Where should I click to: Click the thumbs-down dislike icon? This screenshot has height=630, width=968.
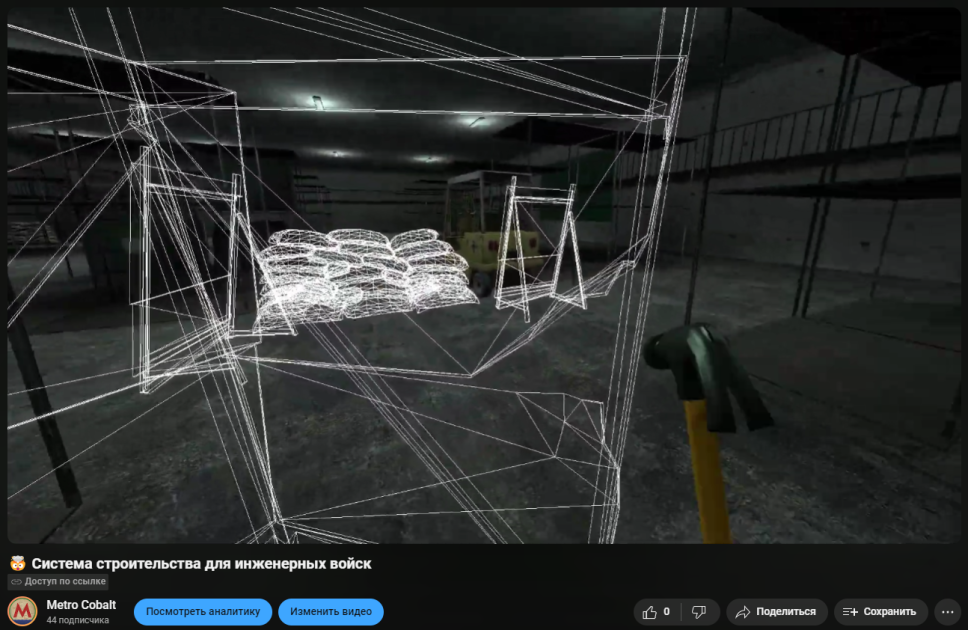[x=699, y=612]
